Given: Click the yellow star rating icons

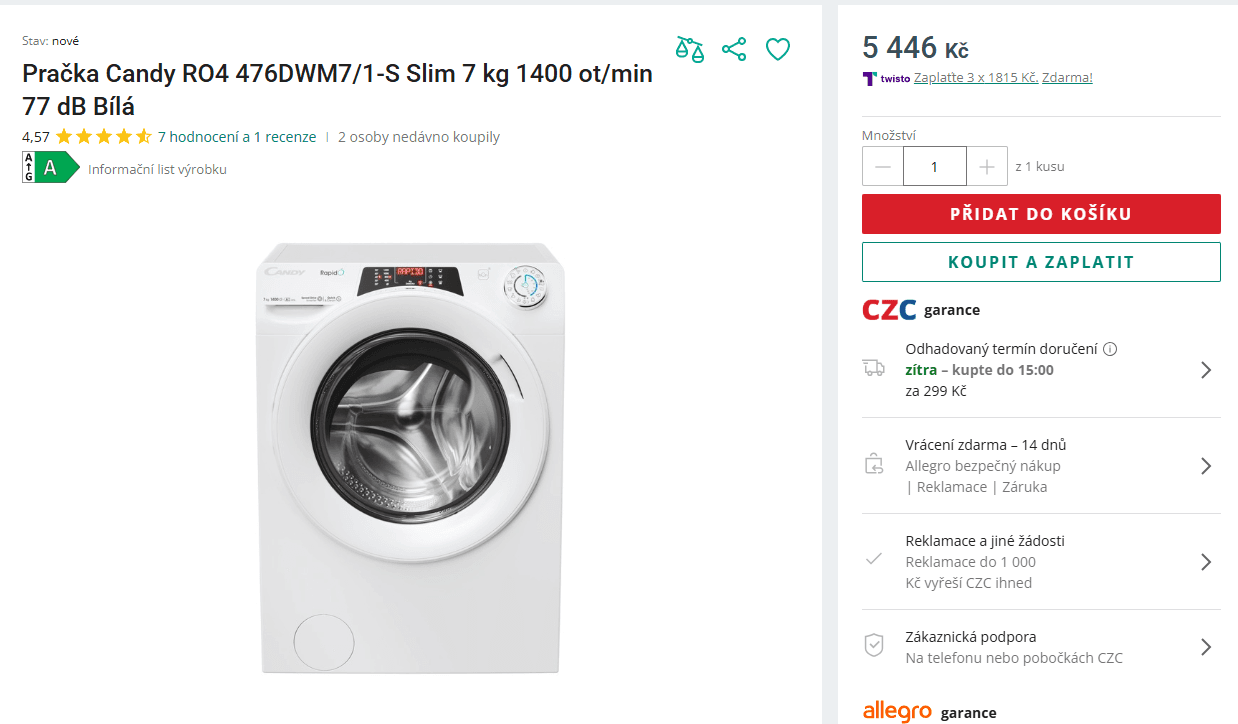Looking at the screenshot, I should click(x=104, y=137).
